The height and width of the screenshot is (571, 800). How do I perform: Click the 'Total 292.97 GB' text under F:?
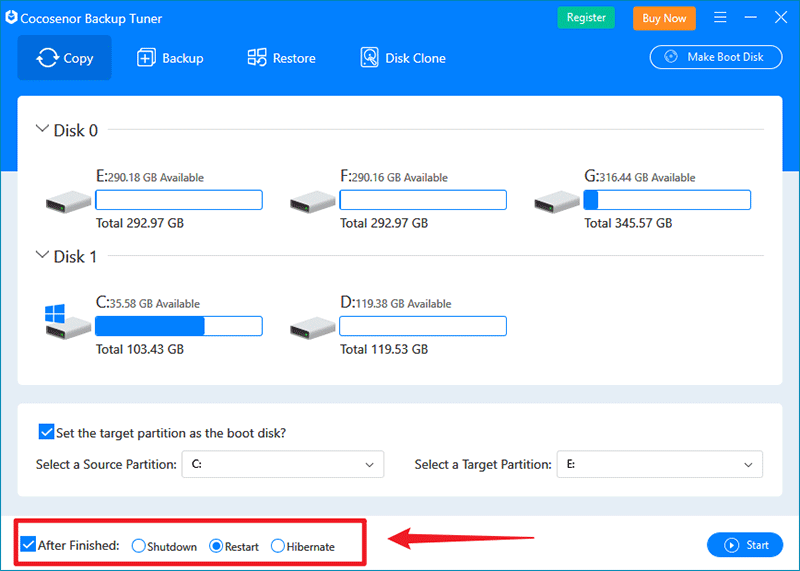coord(384,223)
